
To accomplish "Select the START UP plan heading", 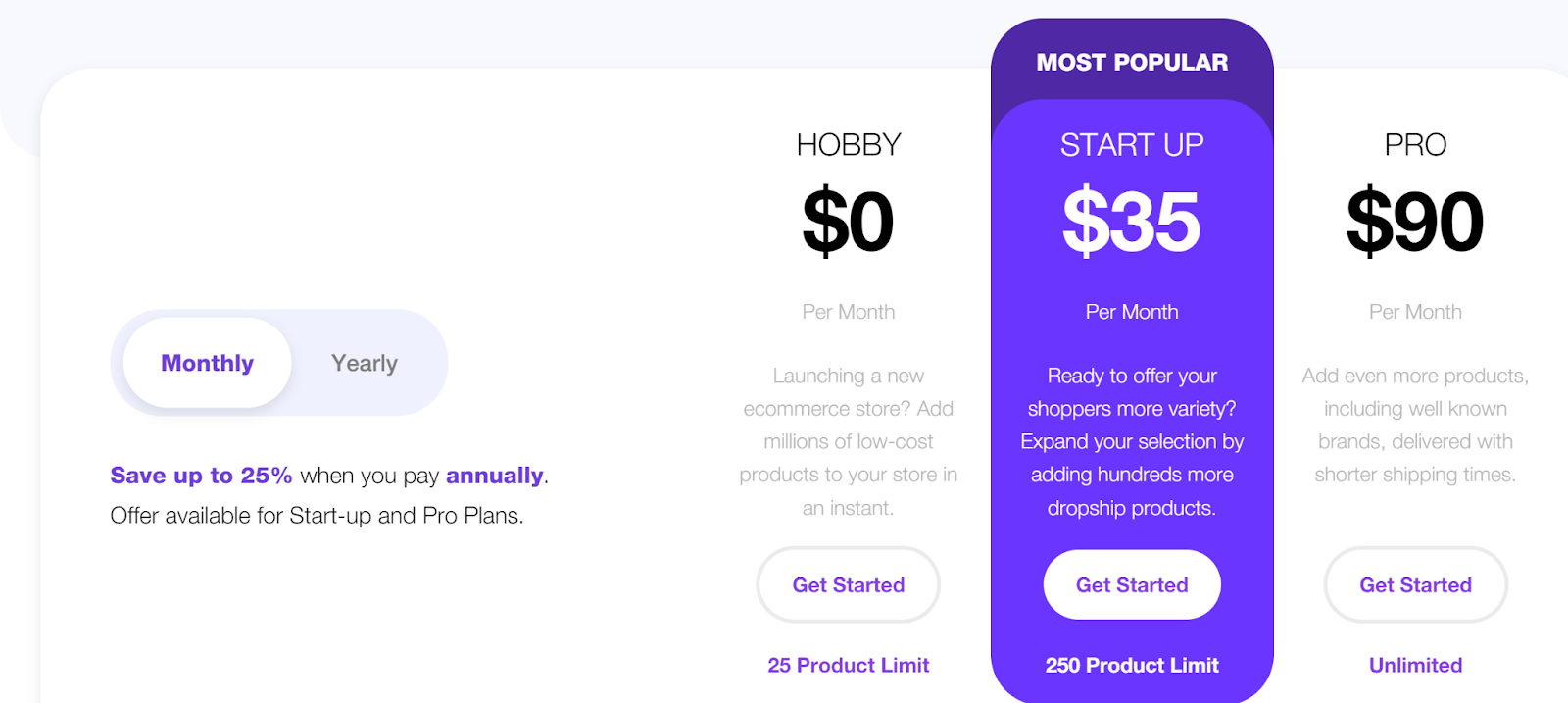I will click(x=1131, y=144).
